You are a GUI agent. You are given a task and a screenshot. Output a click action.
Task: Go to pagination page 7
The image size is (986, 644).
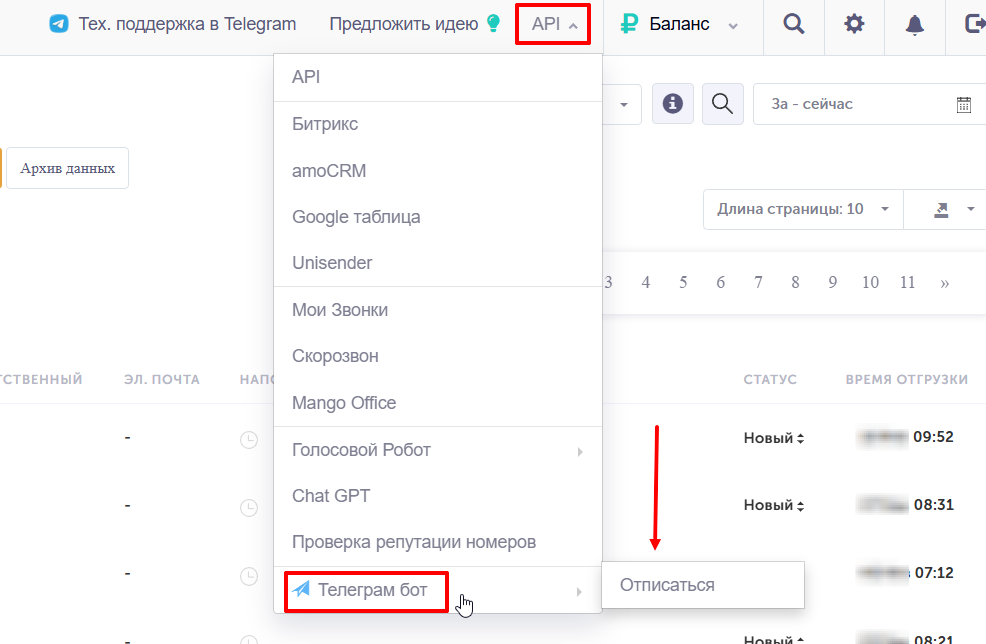coord(758,282)
